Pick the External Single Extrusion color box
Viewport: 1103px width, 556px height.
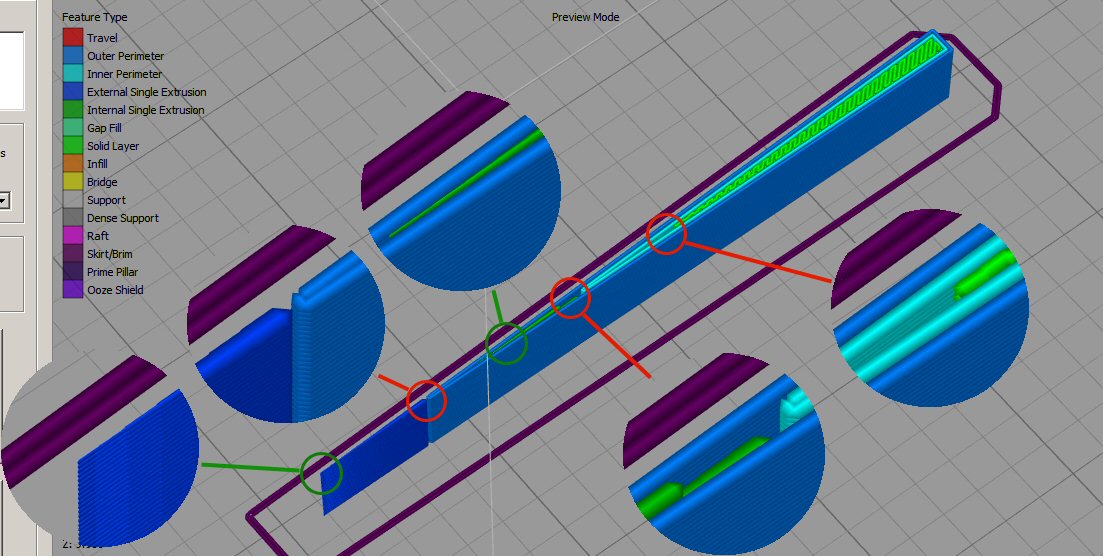(x=72, y=92)
